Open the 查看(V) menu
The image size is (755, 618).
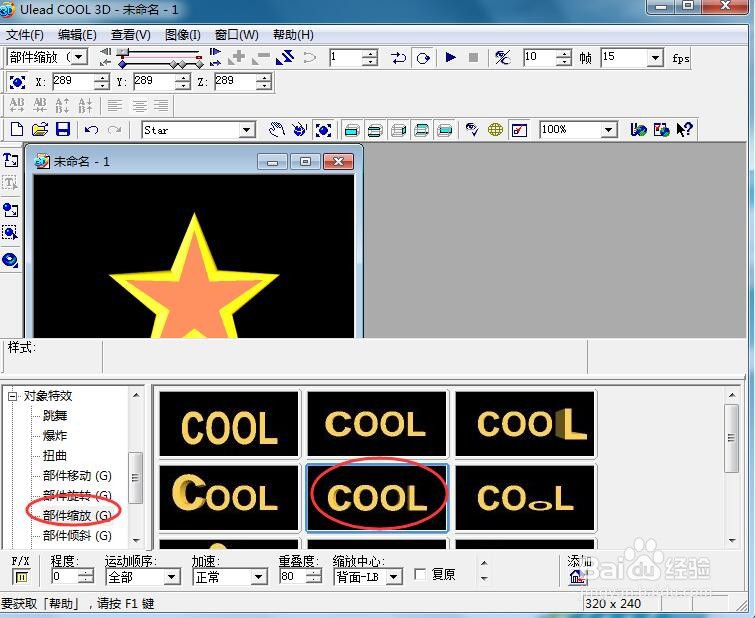tap(130, 35)
